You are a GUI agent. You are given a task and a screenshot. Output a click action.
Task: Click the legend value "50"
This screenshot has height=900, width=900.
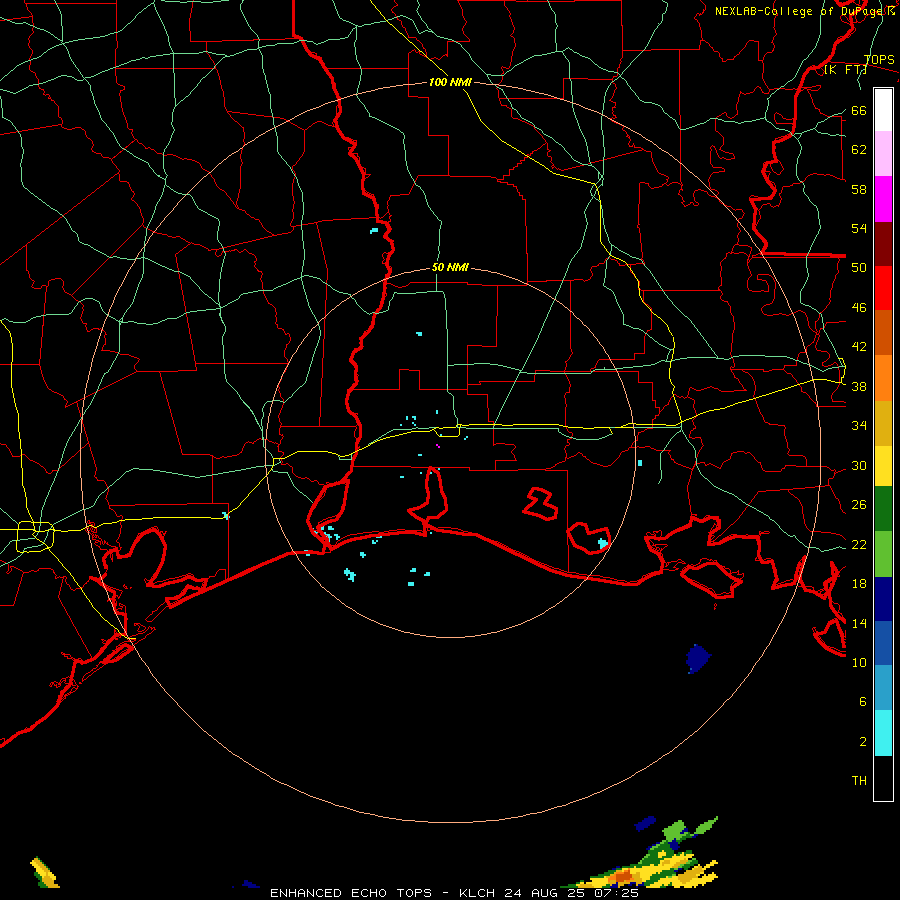coord(859,268)
